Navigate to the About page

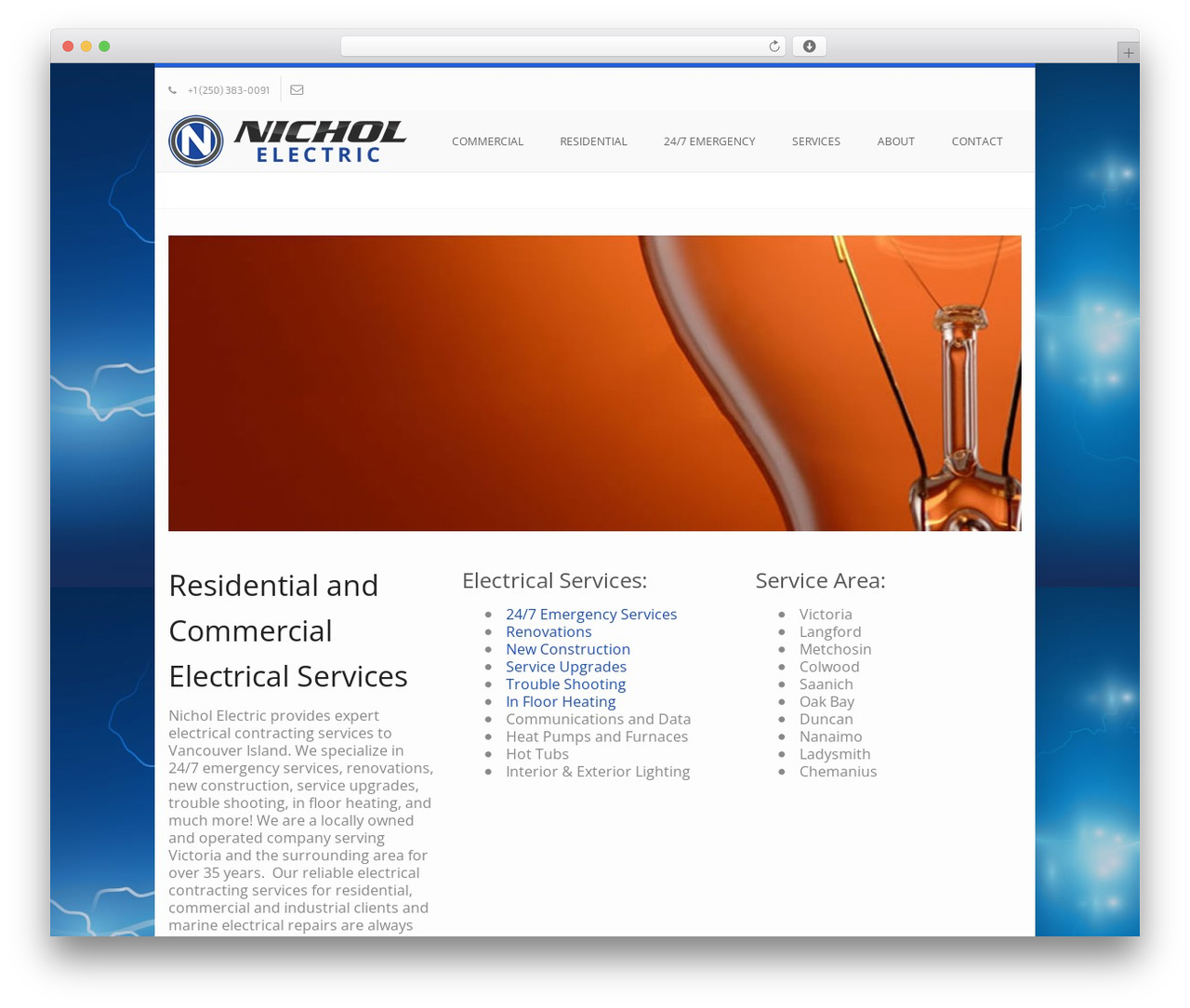(x=896, y=141)
